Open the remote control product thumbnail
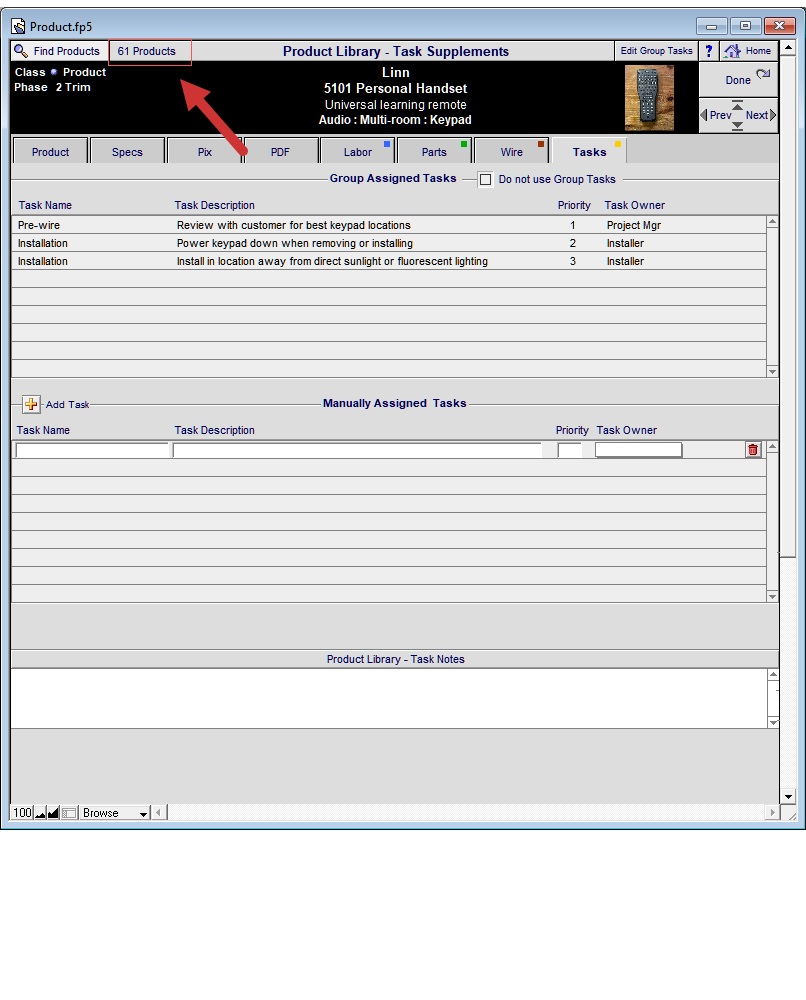 pos(649,98)
